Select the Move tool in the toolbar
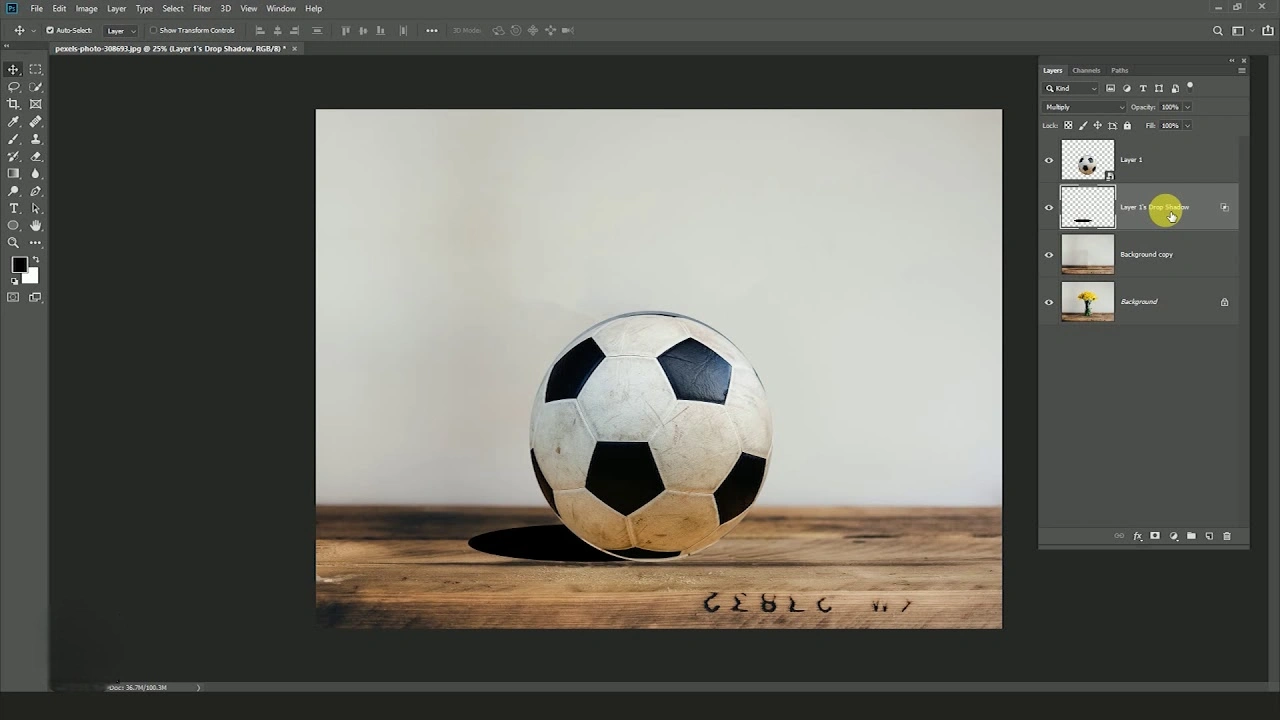 click(13, 69)
